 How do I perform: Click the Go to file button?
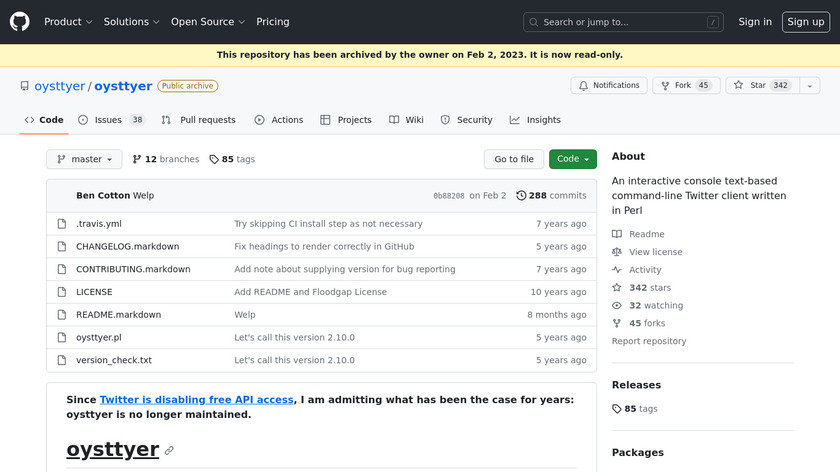point(514,159)
